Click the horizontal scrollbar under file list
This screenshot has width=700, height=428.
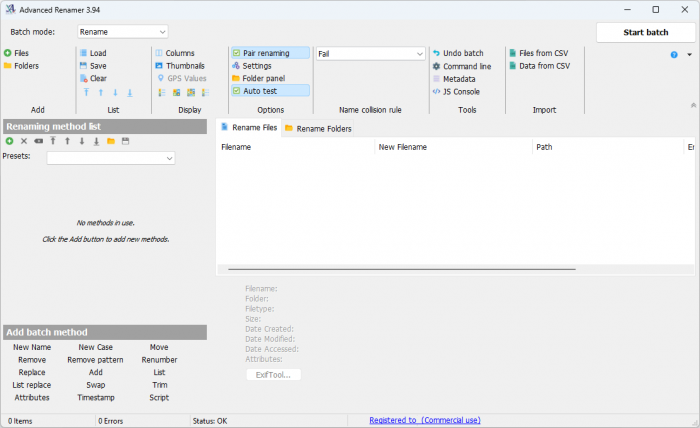(x=401, y=269)
